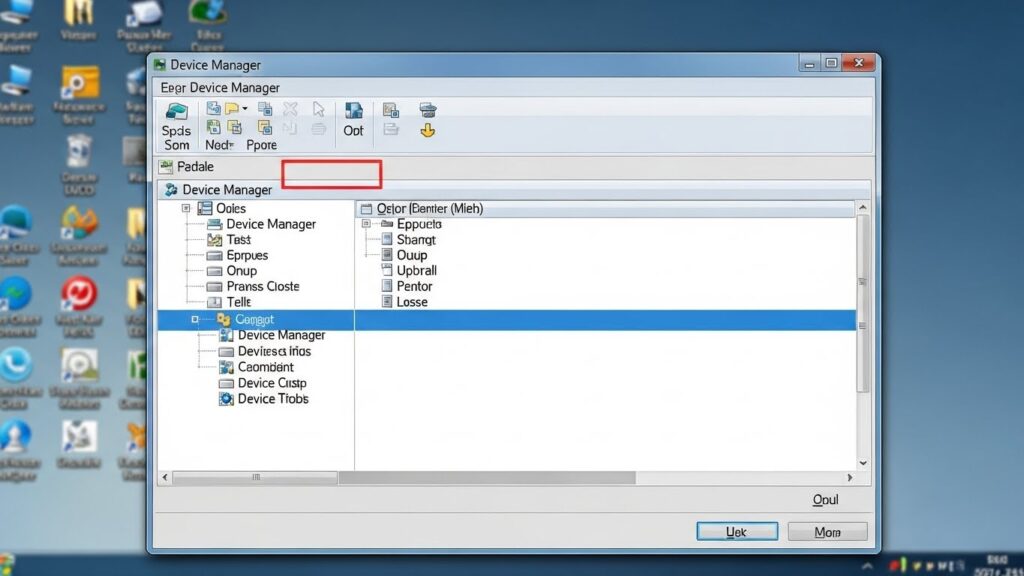Click the gear icon beside Device Tfobs

226,399
